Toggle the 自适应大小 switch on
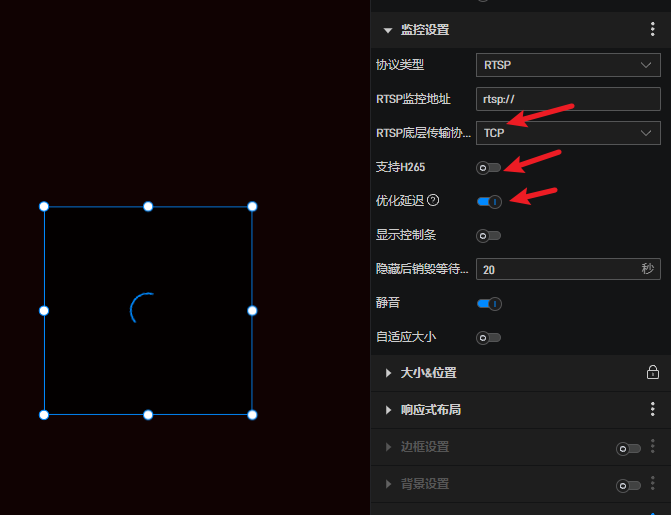This screenshot has height=515, width=671. [489, 337]
